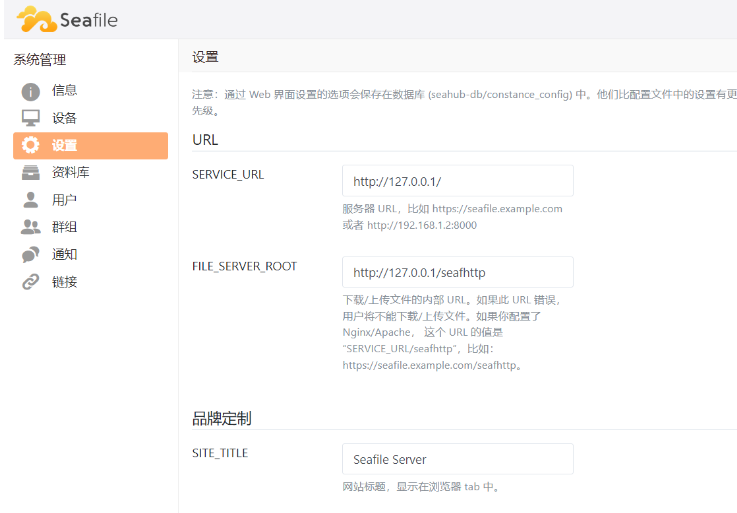Click the 网站标题 tab hint text
737x513 pixels.
tap(421, 487)
